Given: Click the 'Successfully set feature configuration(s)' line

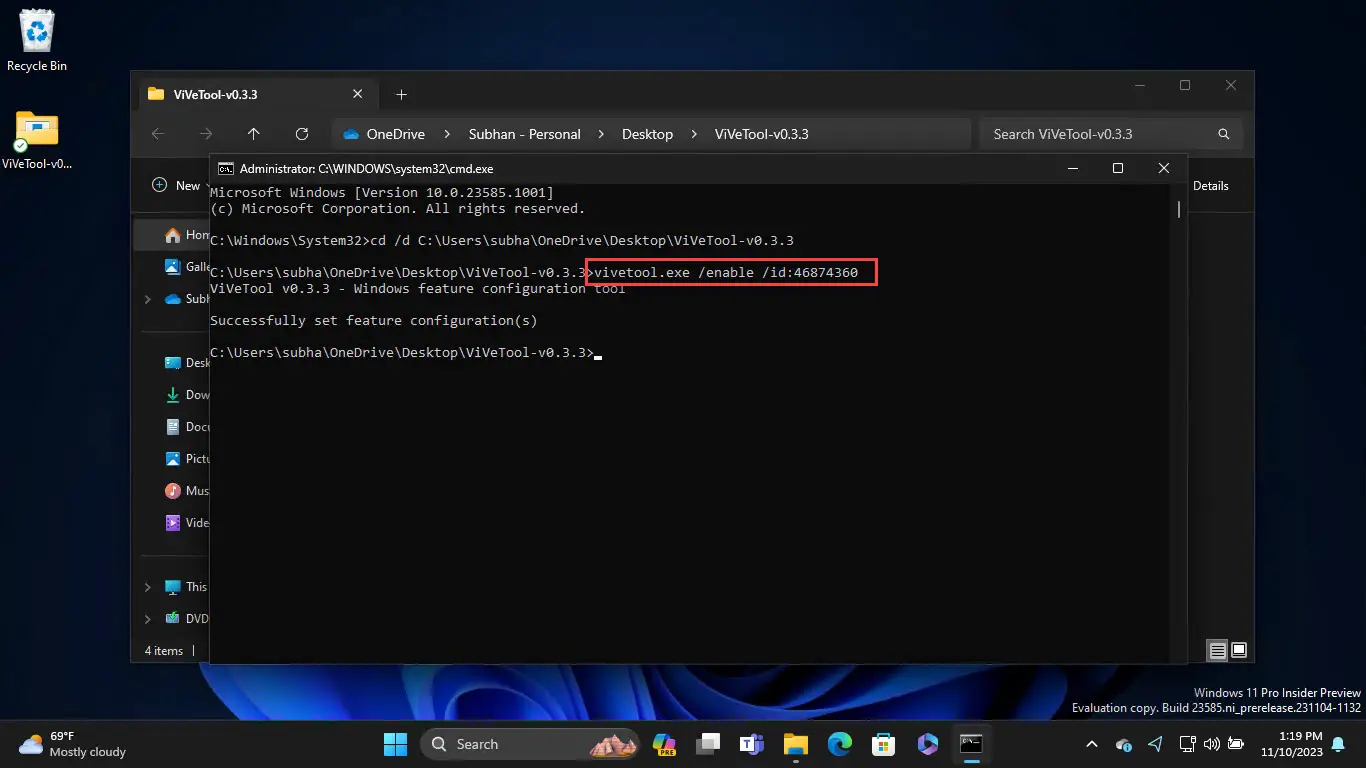Looking at the screenshot, I should click(x=374, y=321).
